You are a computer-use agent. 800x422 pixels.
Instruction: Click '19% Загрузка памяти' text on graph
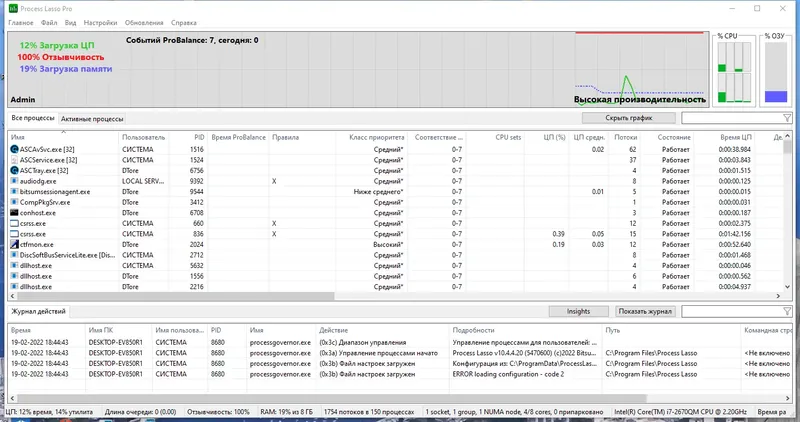(x=66, y=69)
